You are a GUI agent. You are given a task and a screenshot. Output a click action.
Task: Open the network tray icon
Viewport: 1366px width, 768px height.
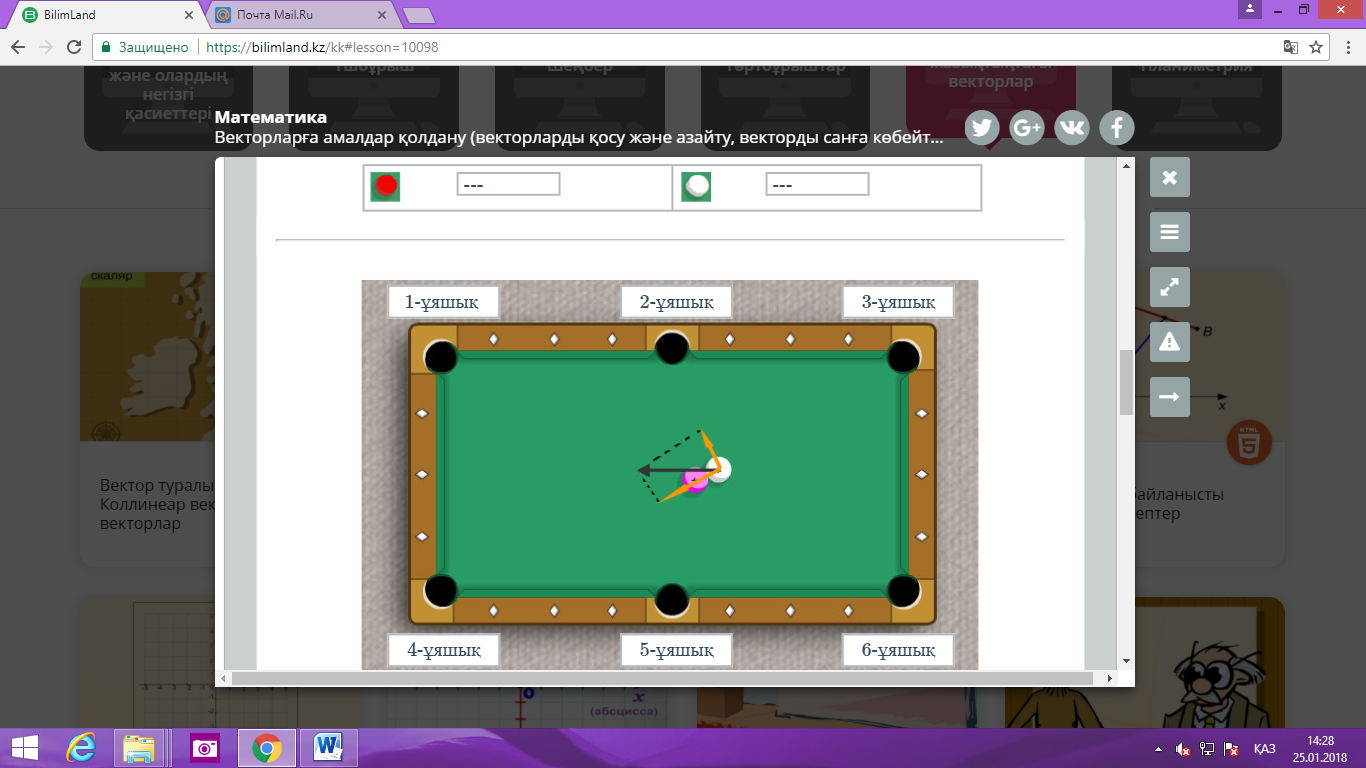(1208, 749)
